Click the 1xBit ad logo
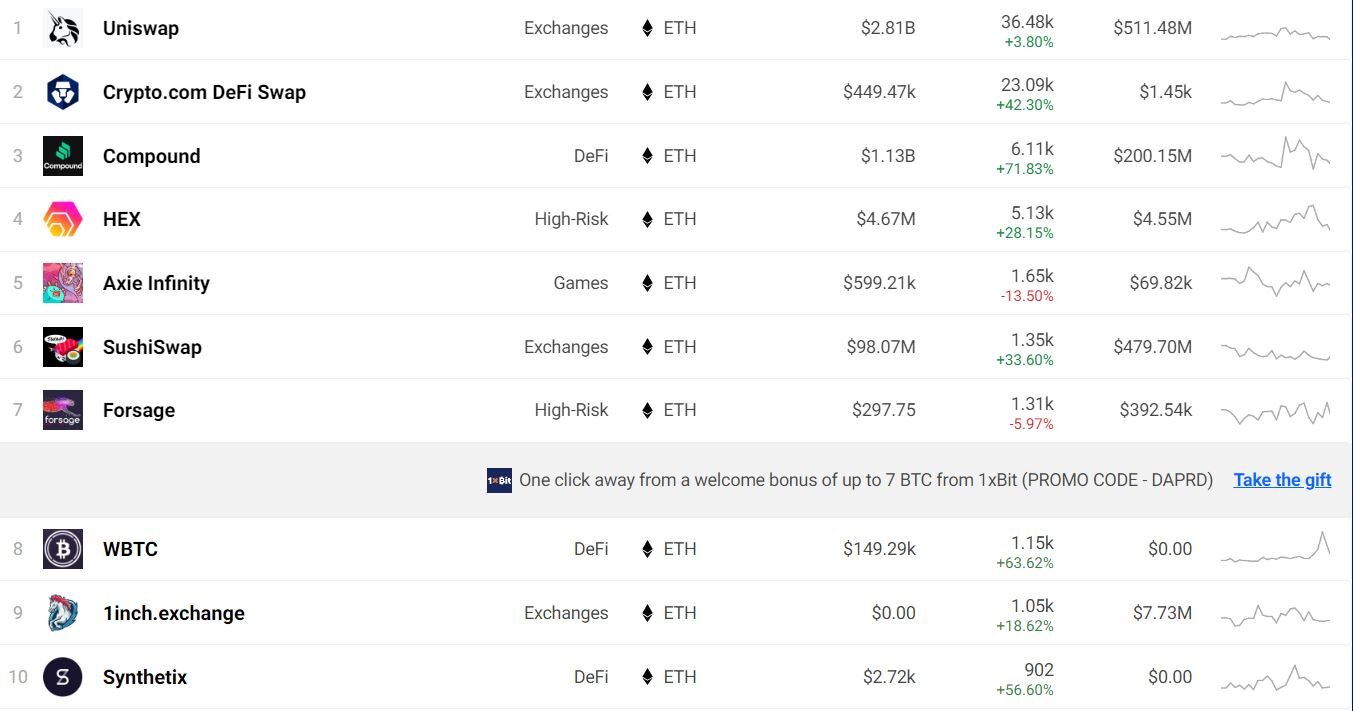This screenshot has width=1353, height=711. (x=499, y=480)
